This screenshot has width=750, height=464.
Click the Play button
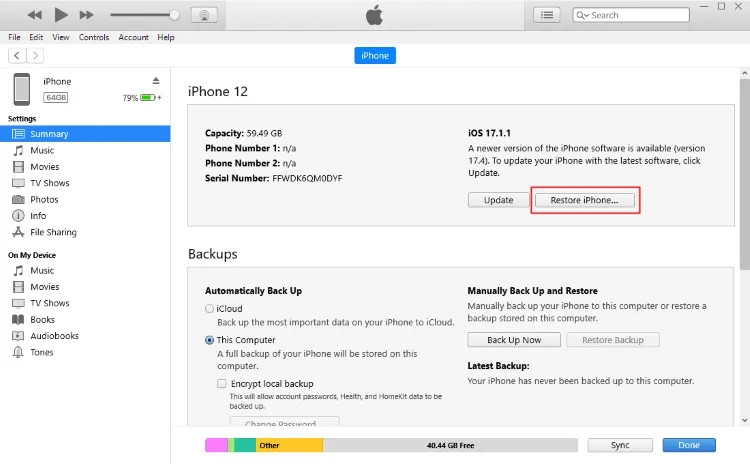click(61, 15)
